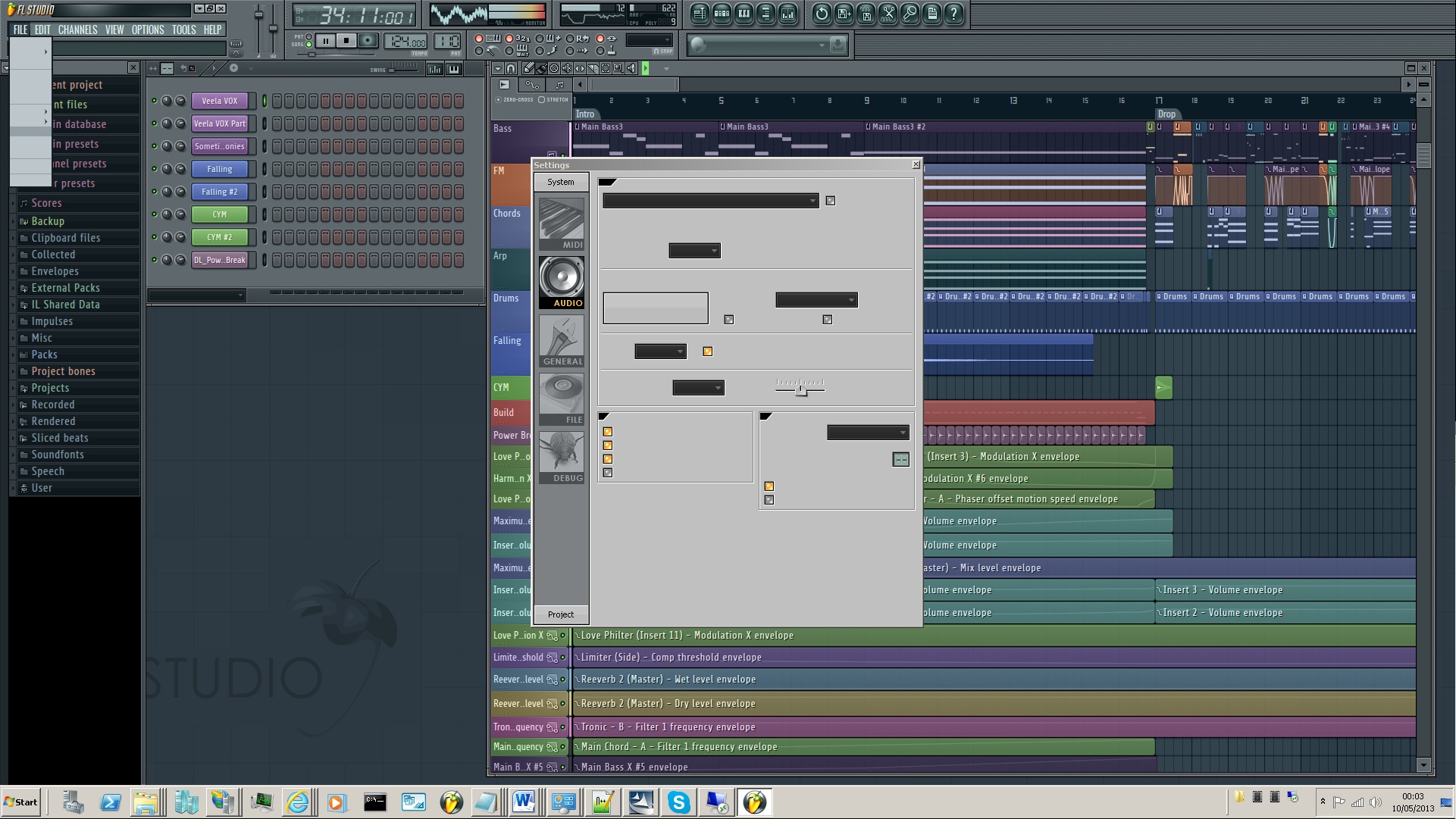Click the Stop transport button
The width and height of the screenshot is (1456, 819).
[346, 40]
